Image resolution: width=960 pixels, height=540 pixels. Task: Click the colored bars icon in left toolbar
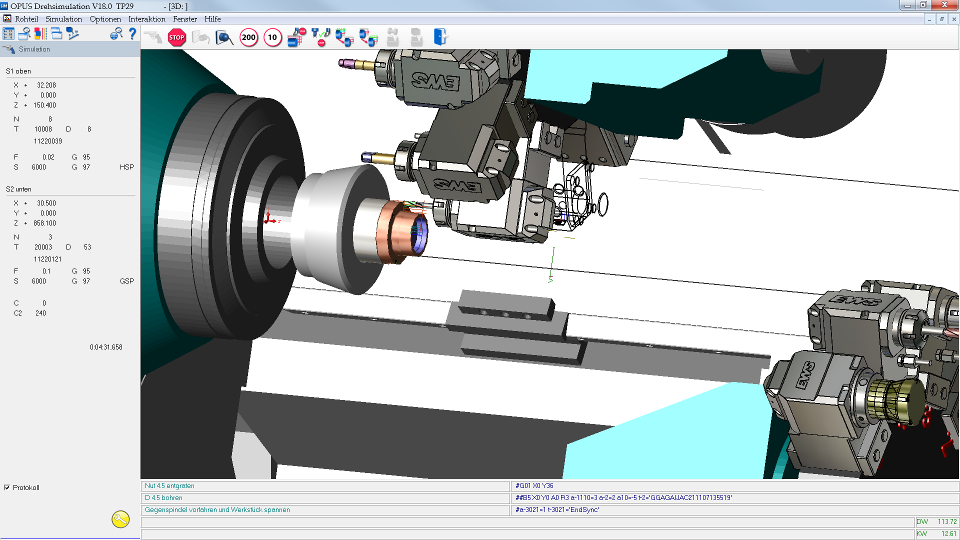coord(40,34)
